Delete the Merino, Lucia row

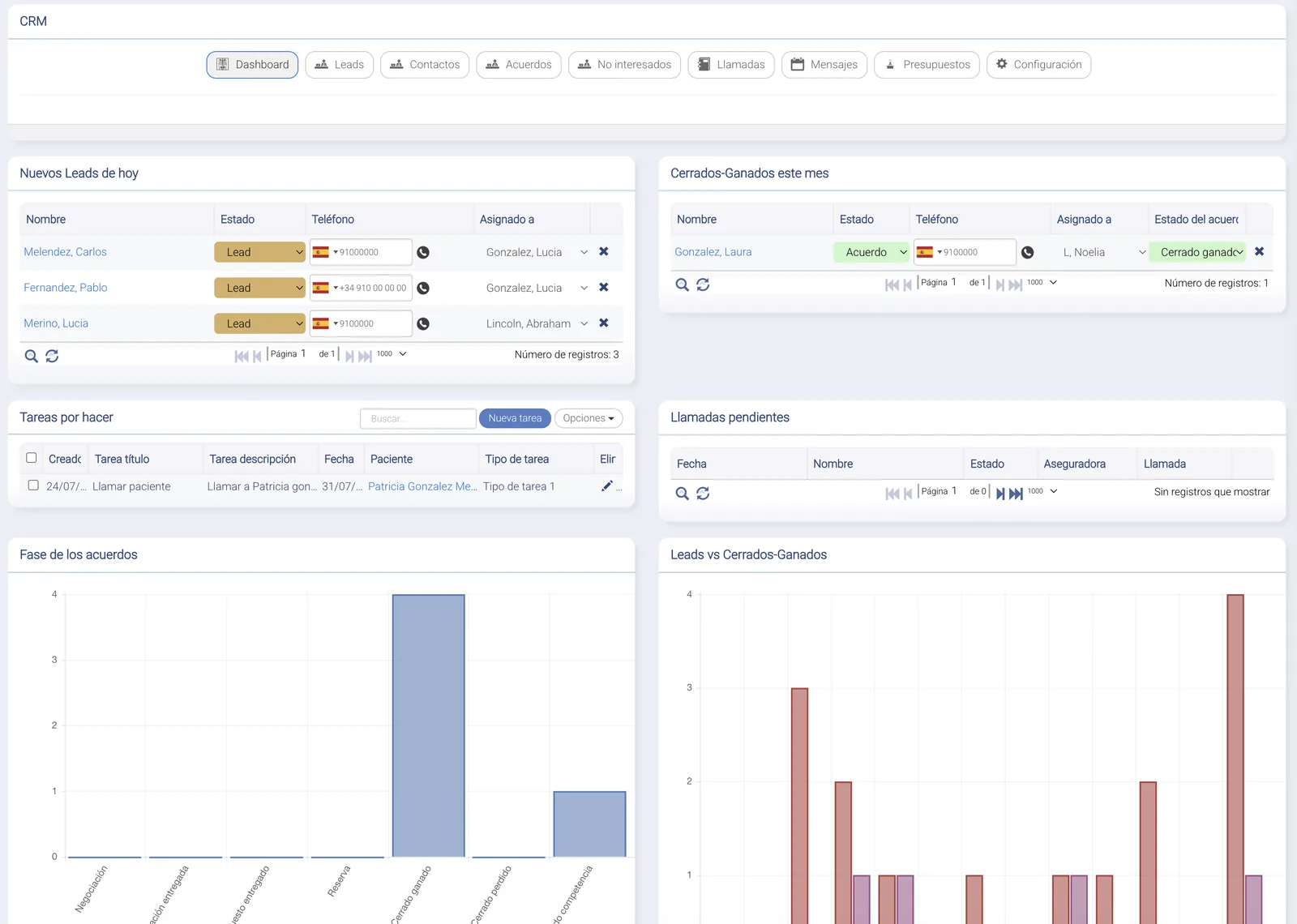point(604,323)
